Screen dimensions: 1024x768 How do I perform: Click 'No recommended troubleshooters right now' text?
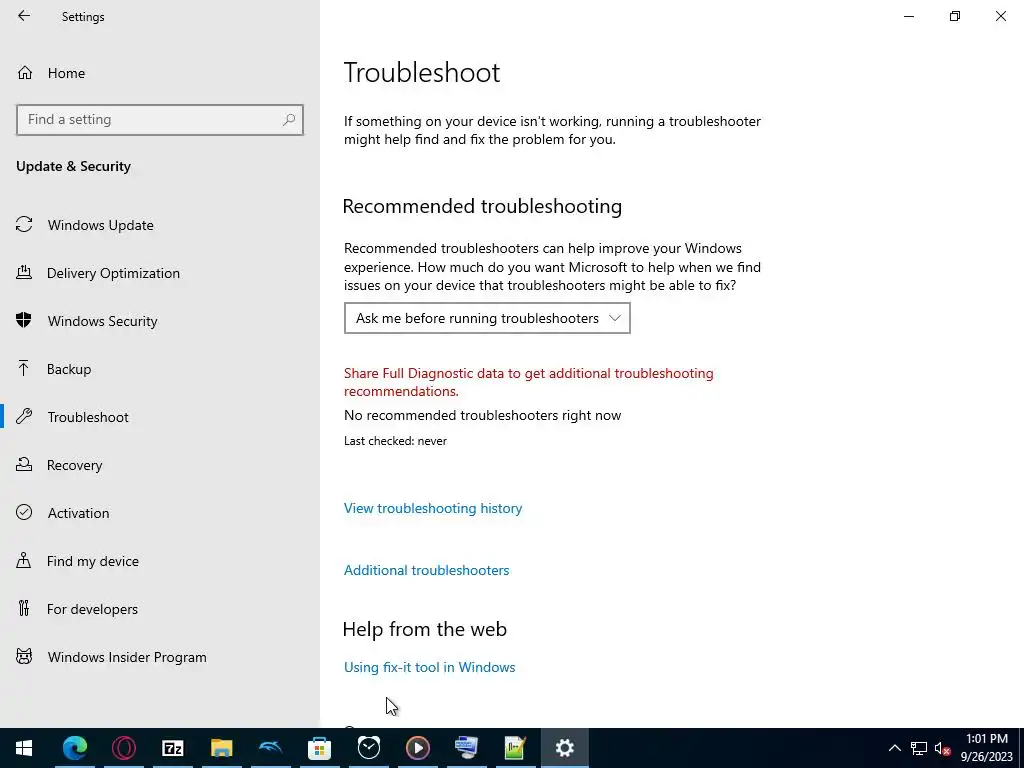(x=483, y=415)
